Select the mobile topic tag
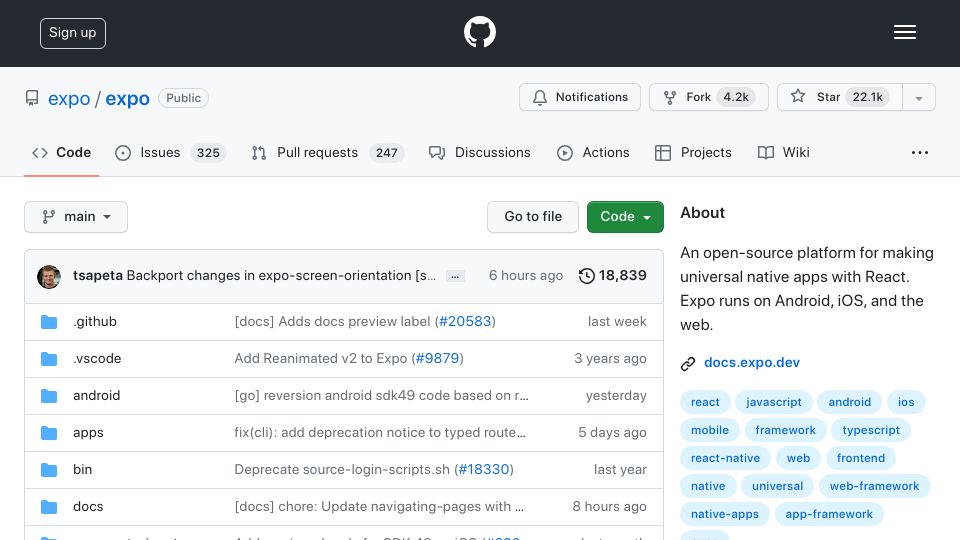This screenshot has width=960, height=540. [710, 430]
